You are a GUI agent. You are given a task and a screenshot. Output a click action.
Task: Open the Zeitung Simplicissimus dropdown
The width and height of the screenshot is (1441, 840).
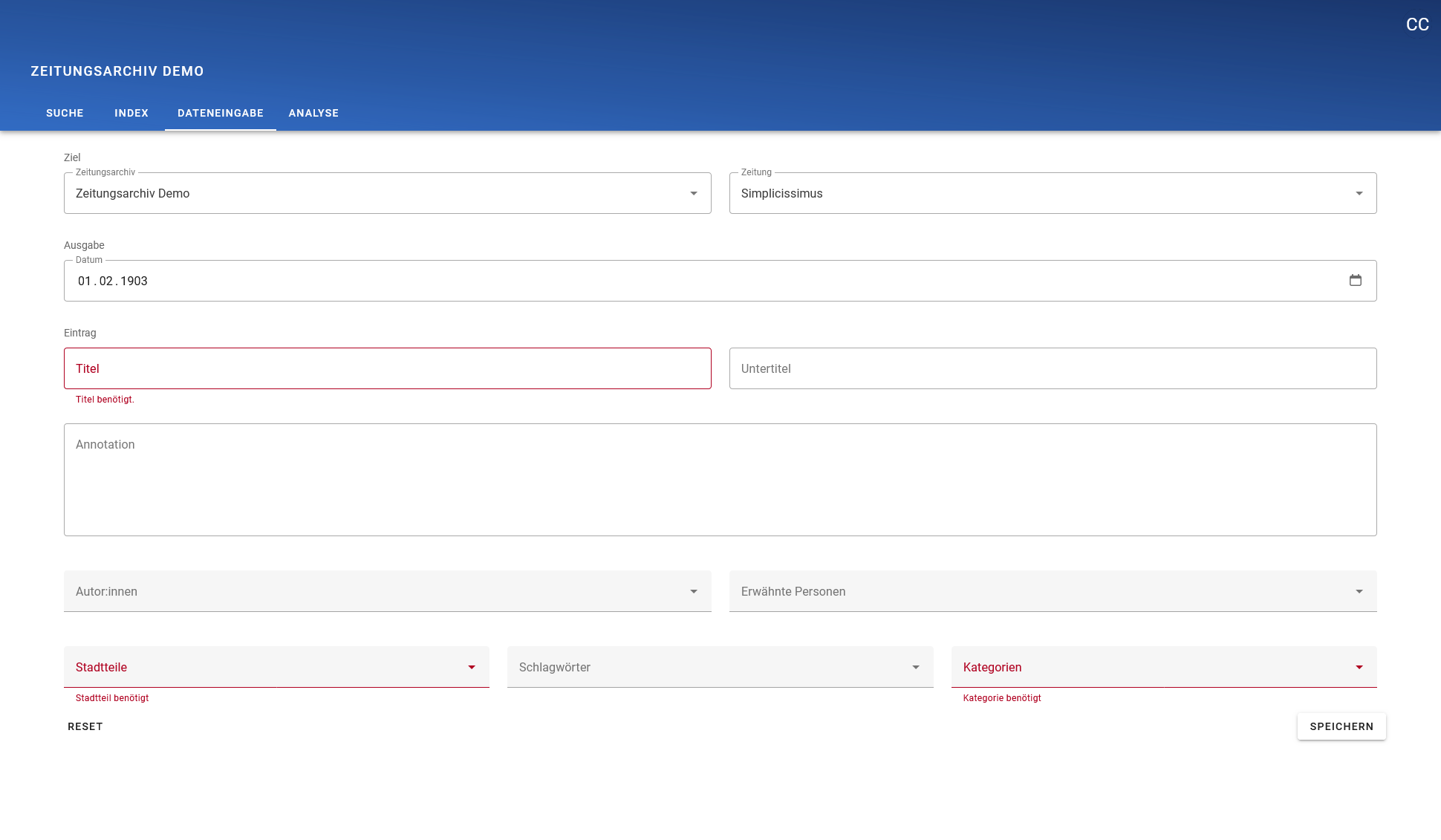pyautogui.click(x=1052, y=194)
